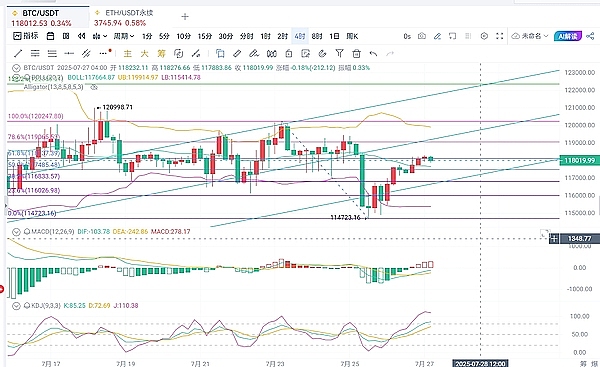Select the brush pen drawing tool
The width and height of the screenshot is (600, 367).
[x=254, y=54]
